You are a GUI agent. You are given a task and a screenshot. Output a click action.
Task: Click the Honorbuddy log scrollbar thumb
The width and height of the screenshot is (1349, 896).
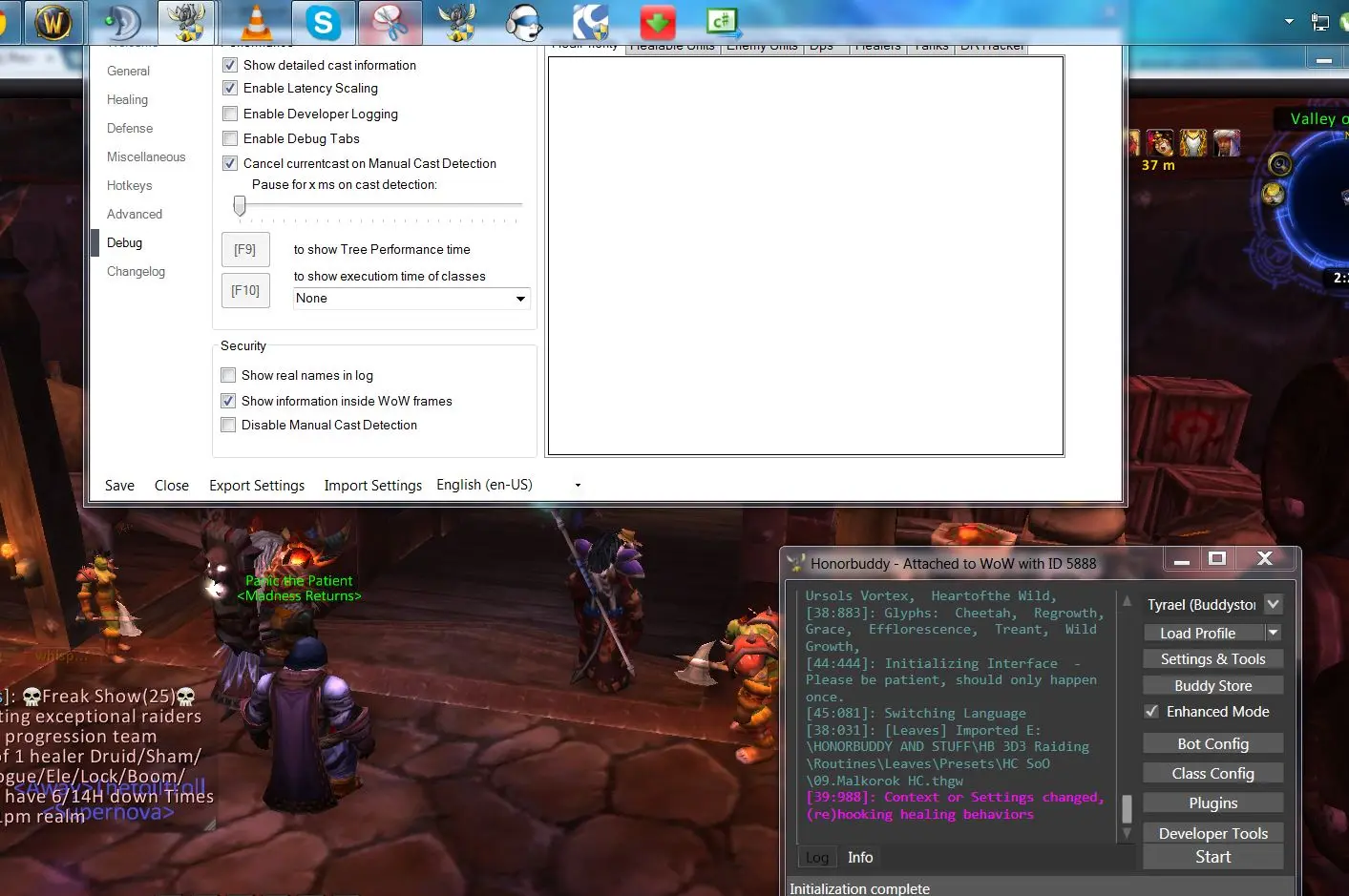[x=1127, y=808]
